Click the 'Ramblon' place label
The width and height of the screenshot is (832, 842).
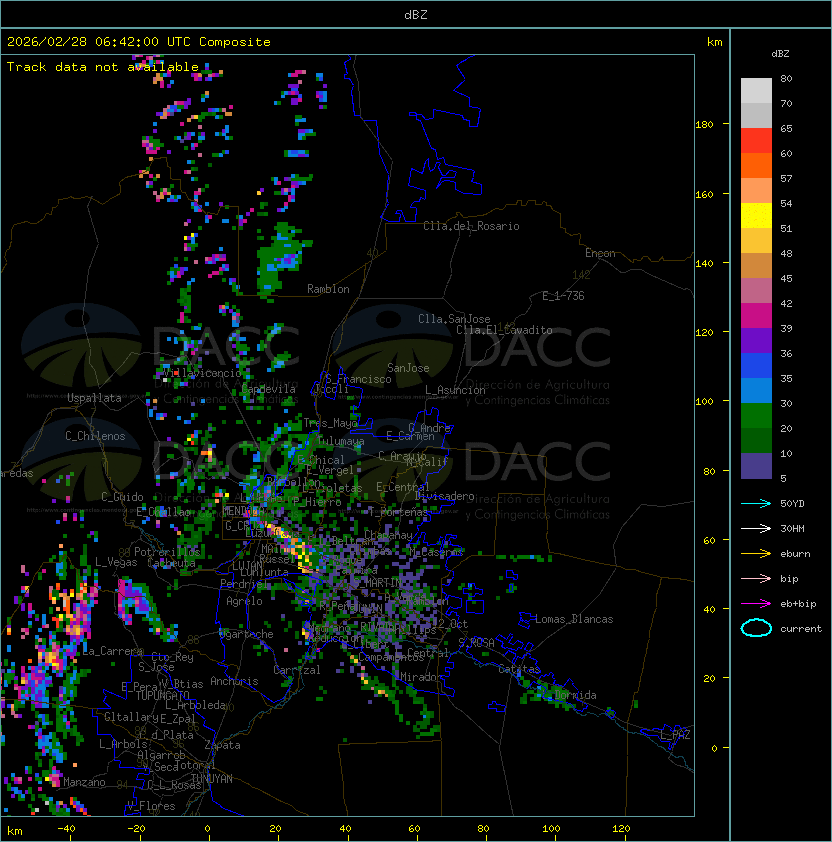tap(328, 289)
